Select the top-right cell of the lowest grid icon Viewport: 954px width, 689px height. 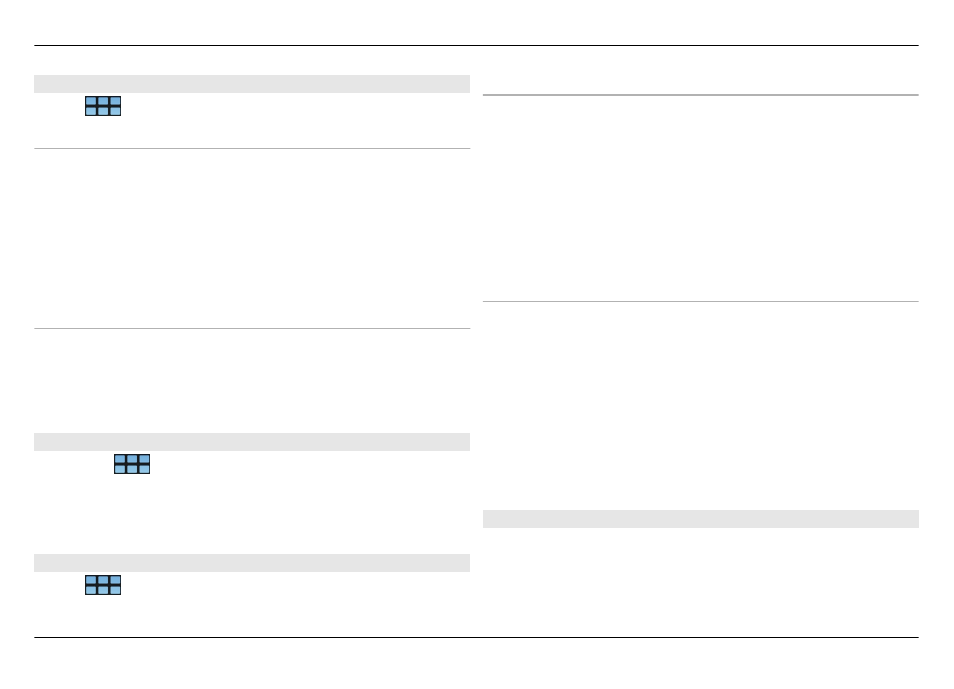pyautogui.click(x=115, y=580)
